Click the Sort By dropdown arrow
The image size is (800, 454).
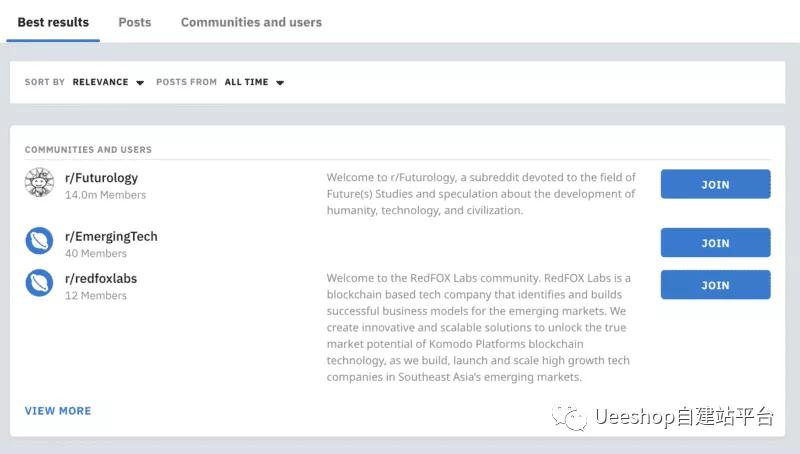[x=140, y=83]
